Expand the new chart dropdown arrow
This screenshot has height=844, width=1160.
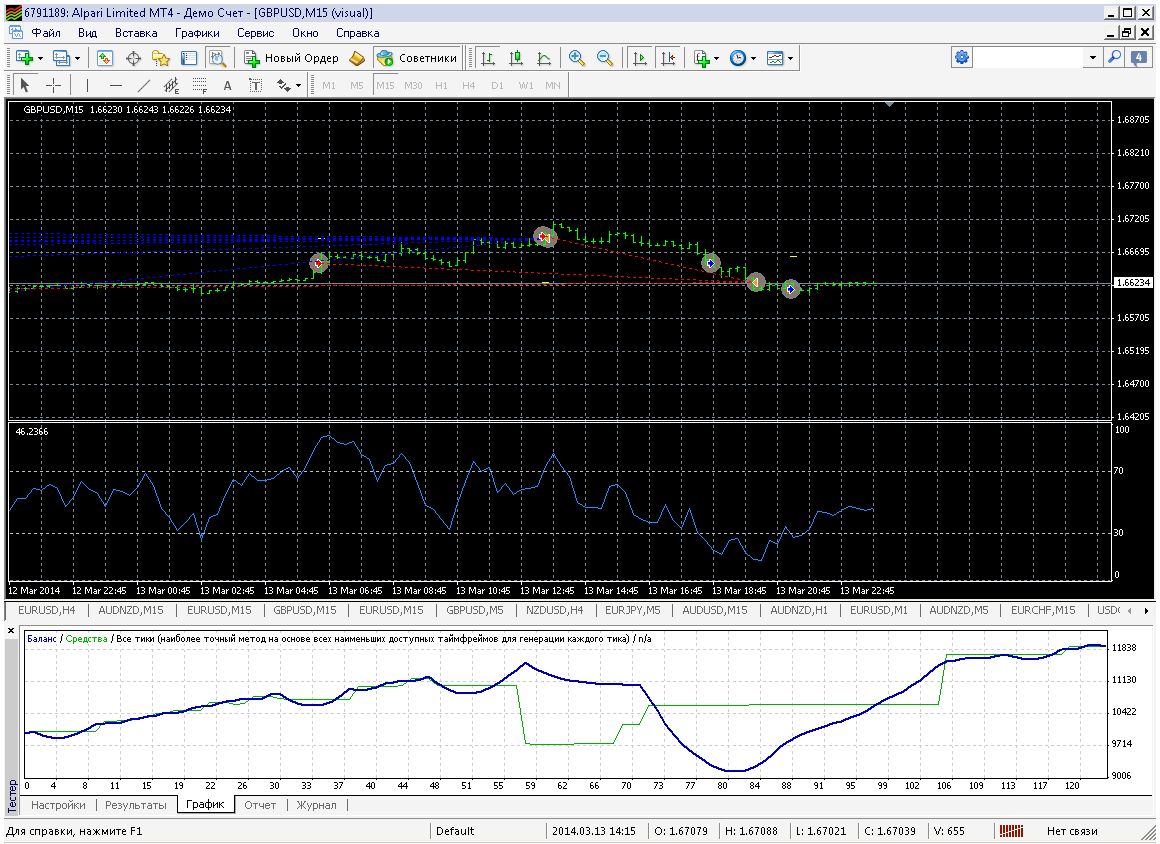click(40, 58)
